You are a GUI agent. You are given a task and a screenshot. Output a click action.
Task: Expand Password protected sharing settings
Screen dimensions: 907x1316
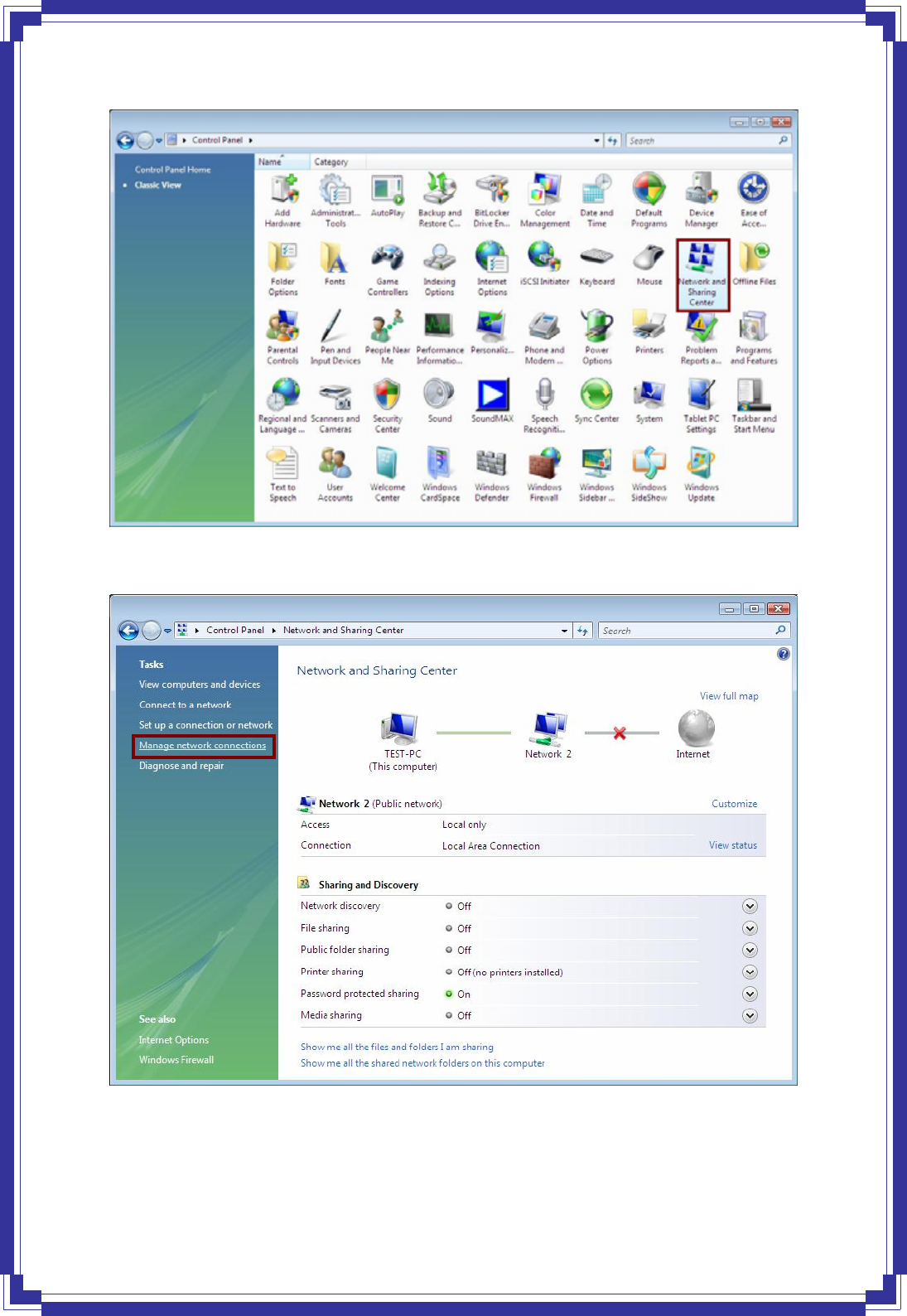(x=750, y=994)
